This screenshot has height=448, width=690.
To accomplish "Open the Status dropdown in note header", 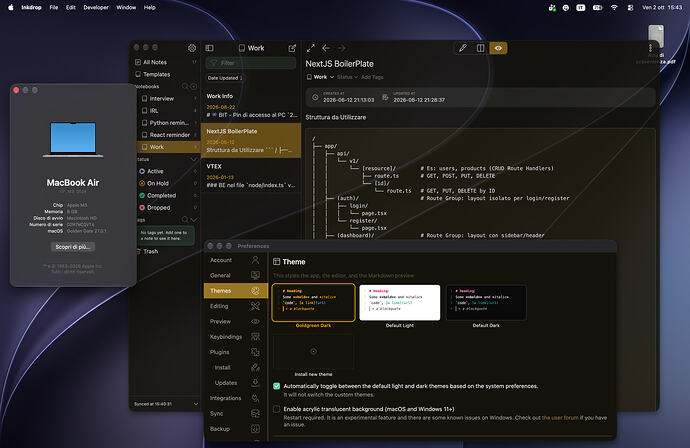I will click(347, 77).
